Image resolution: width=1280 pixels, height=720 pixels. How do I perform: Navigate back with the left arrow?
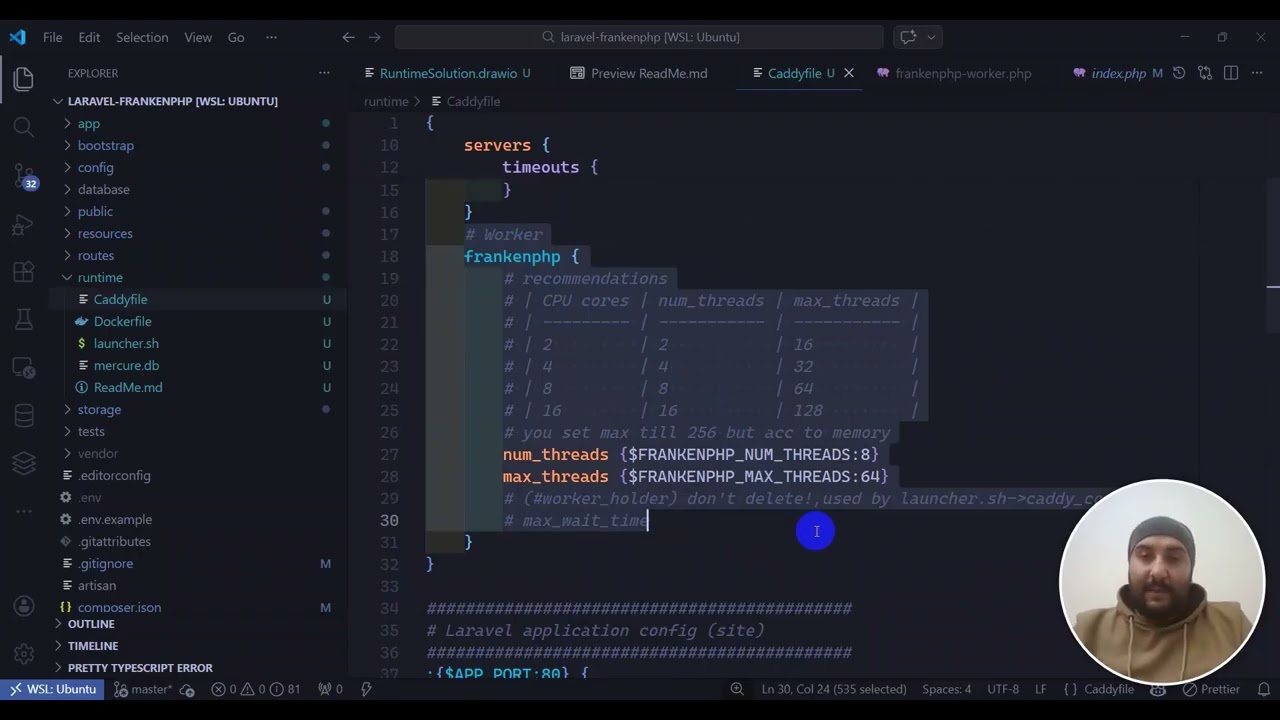[348, 37]
